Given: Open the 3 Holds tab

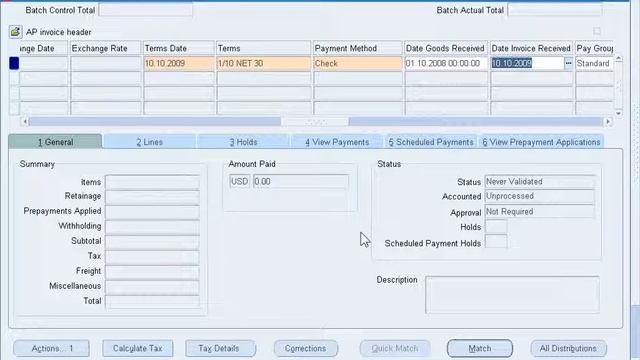Looking at the screenshot, I should tap(243, 142).
